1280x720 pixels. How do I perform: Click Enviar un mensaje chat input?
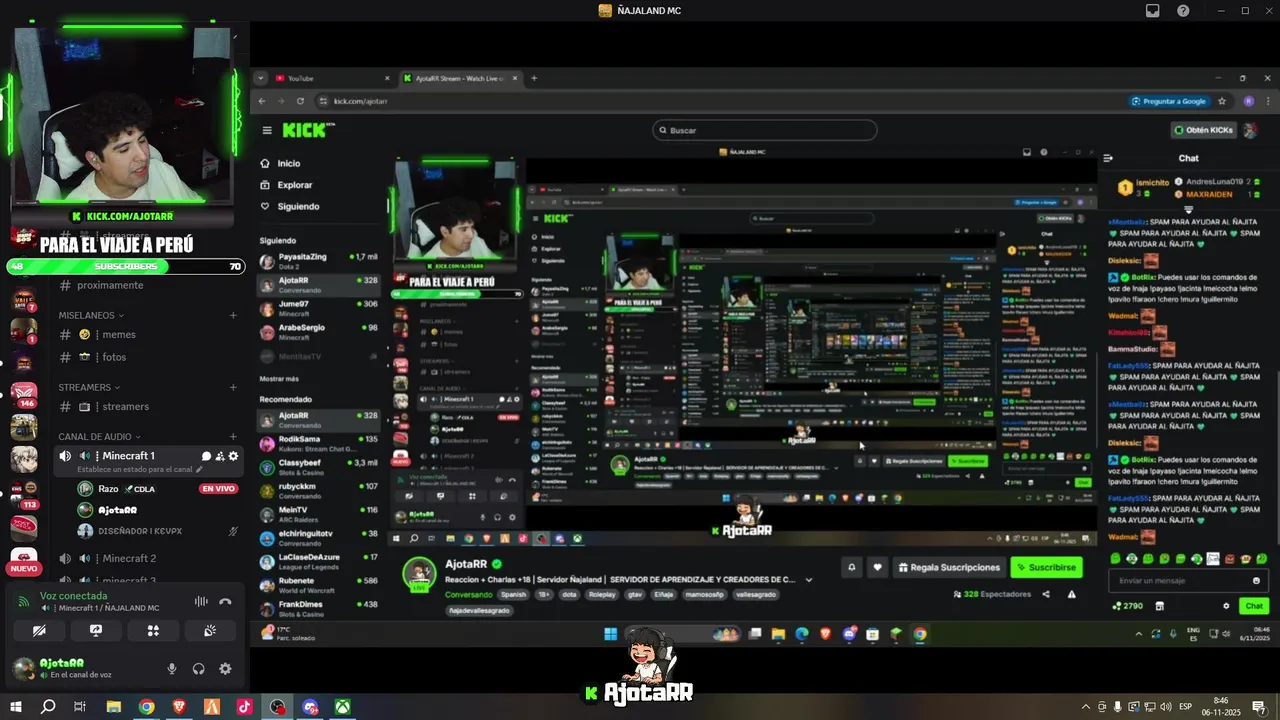[x=1187, y=581]
